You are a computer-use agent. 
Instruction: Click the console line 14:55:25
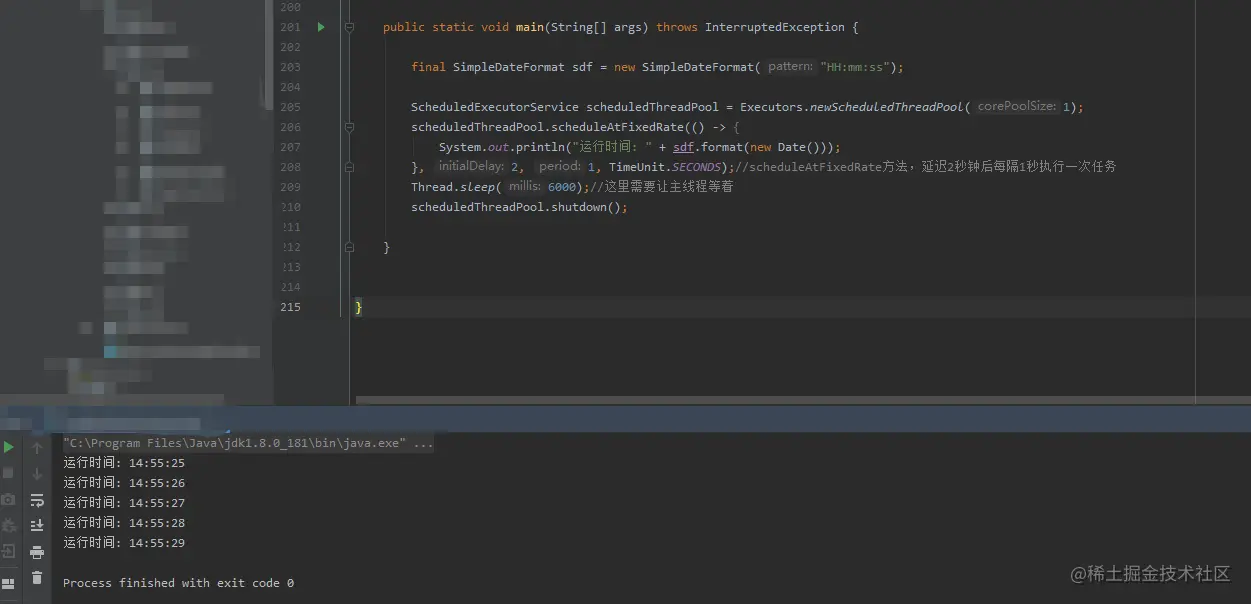124,463
